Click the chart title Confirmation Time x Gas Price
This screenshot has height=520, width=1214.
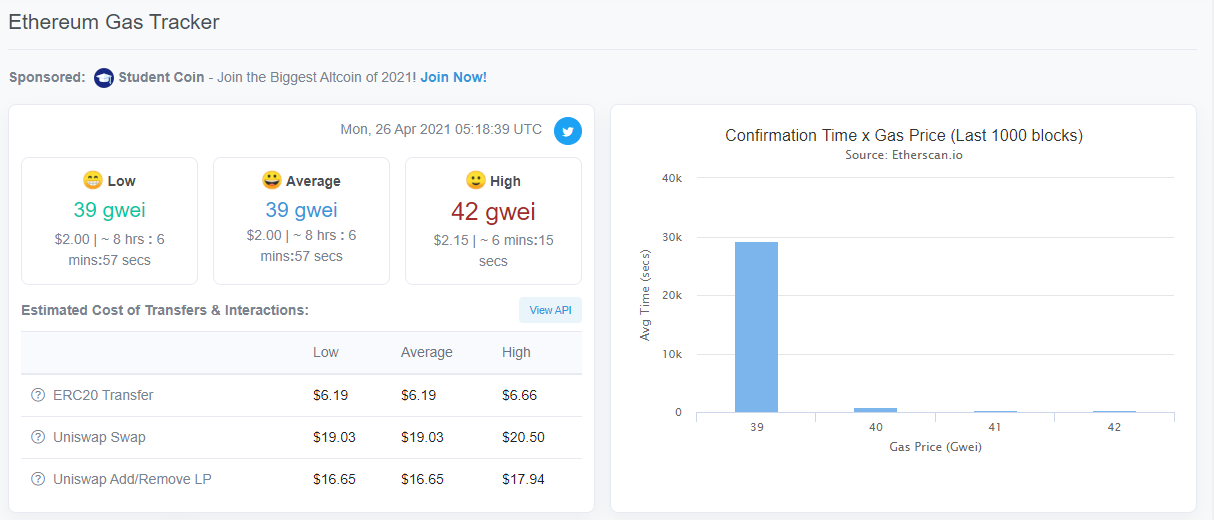tap(904, 135)
